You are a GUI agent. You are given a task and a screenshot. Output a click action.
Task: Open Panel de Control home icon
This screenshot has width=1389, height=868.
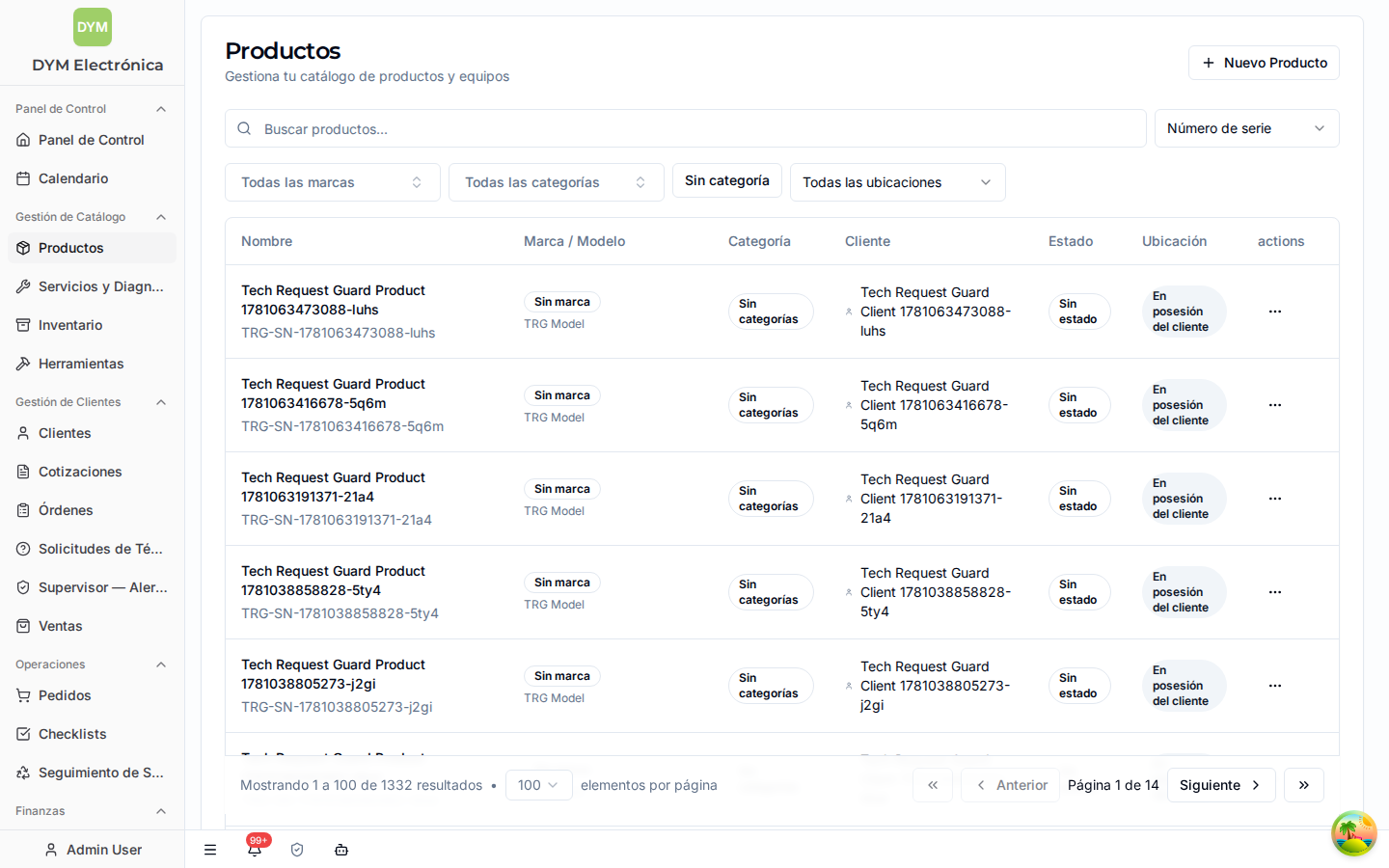23,140
